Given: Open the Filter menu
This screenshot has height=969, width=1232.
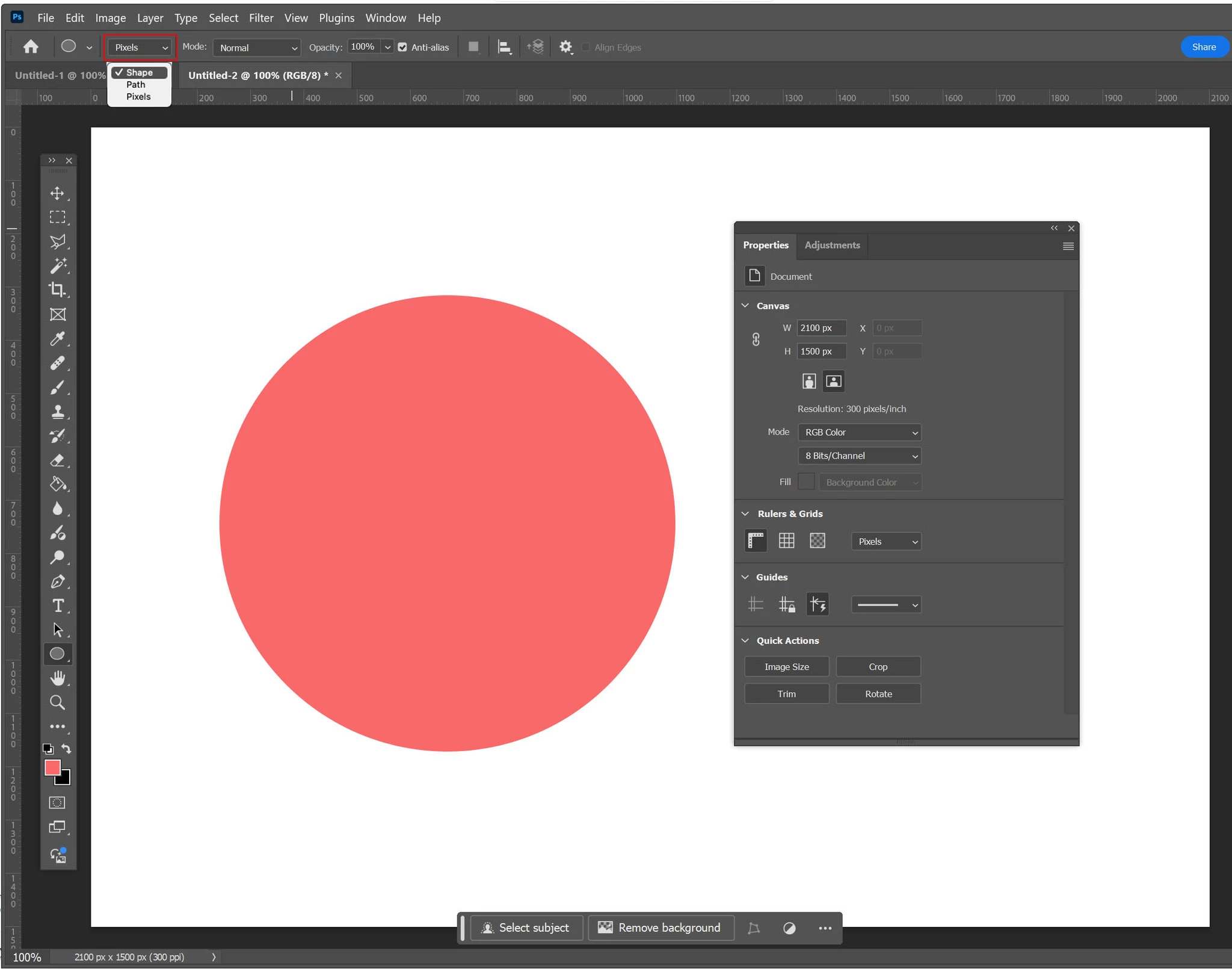Looking at the screenshot, I should click(260, 18).
